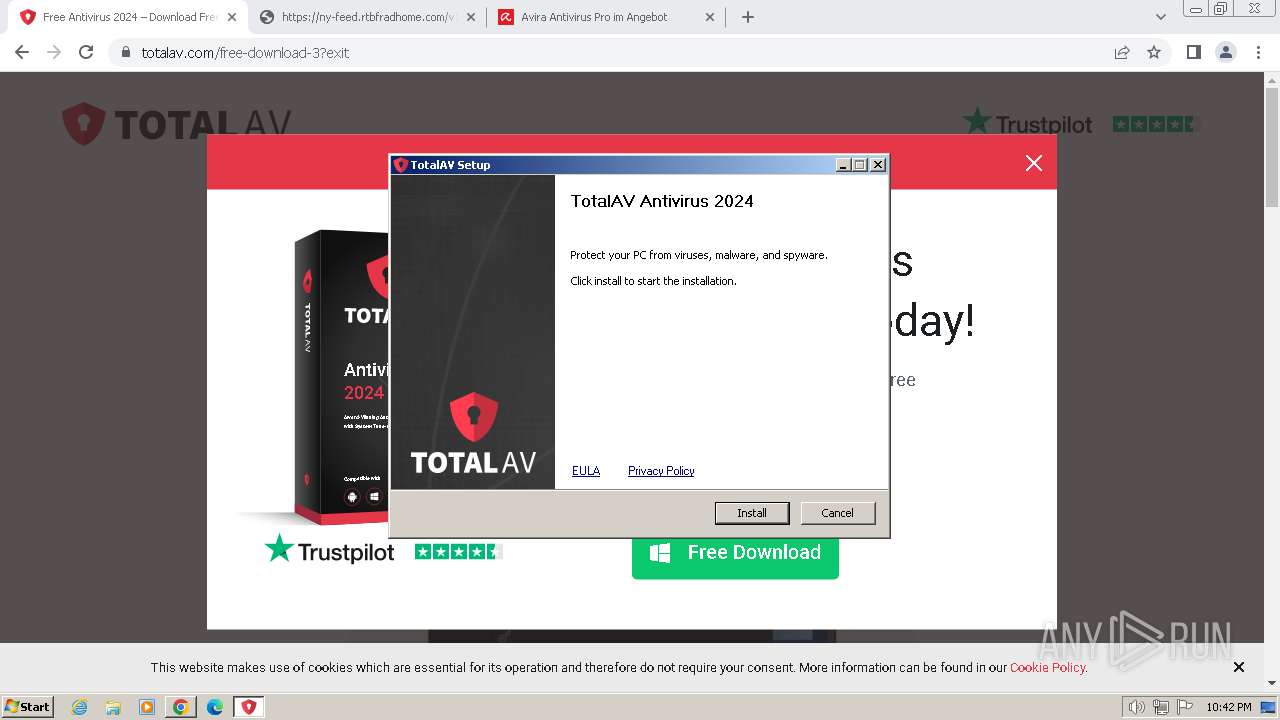This screenshot has height=720, width=1280.
Task: Open the Chrome three-dot menu
Action: click(x=1258, y=52)
